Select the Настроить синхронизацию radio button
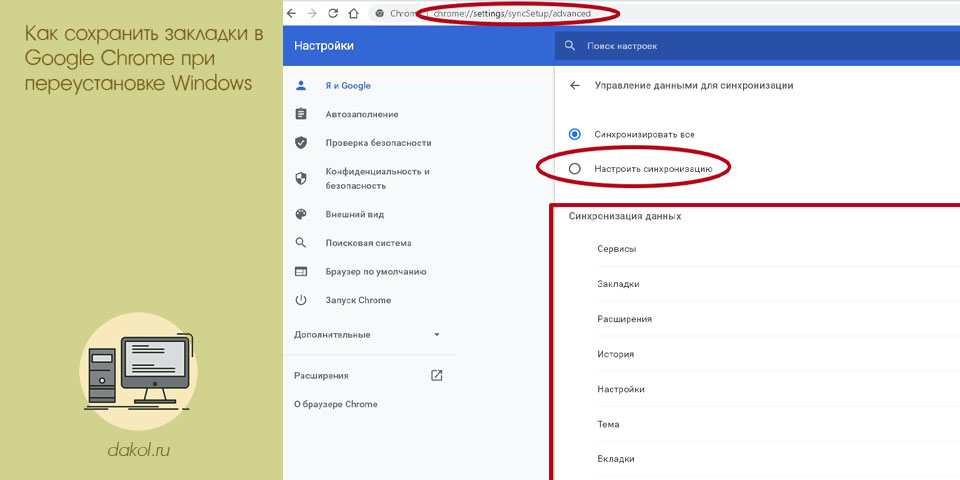Image resolution: width=960 pixels, height=480 pixels. tap(574, 168)
